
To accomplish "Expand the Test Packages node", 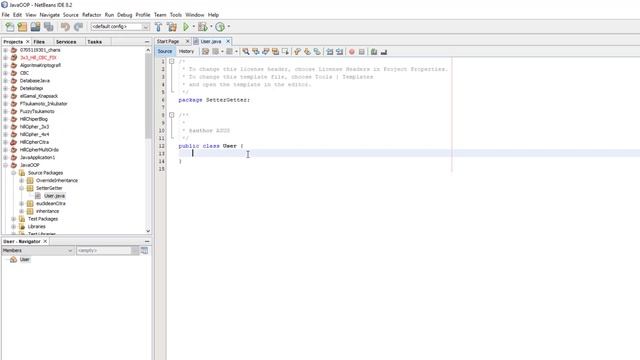I will click(13, 219).
